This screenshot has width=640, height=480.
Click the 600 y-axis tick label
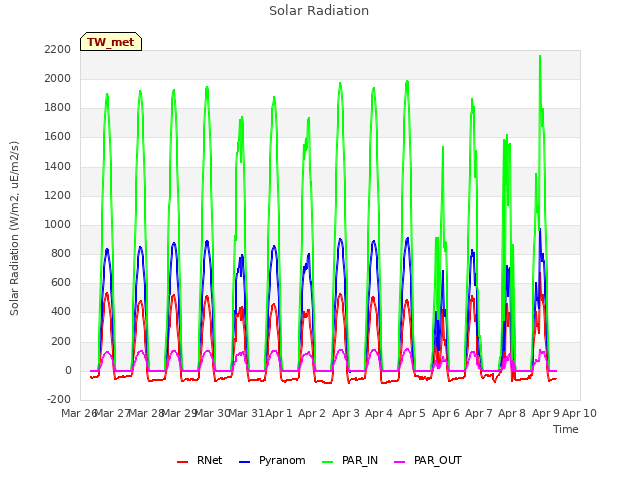61,283
